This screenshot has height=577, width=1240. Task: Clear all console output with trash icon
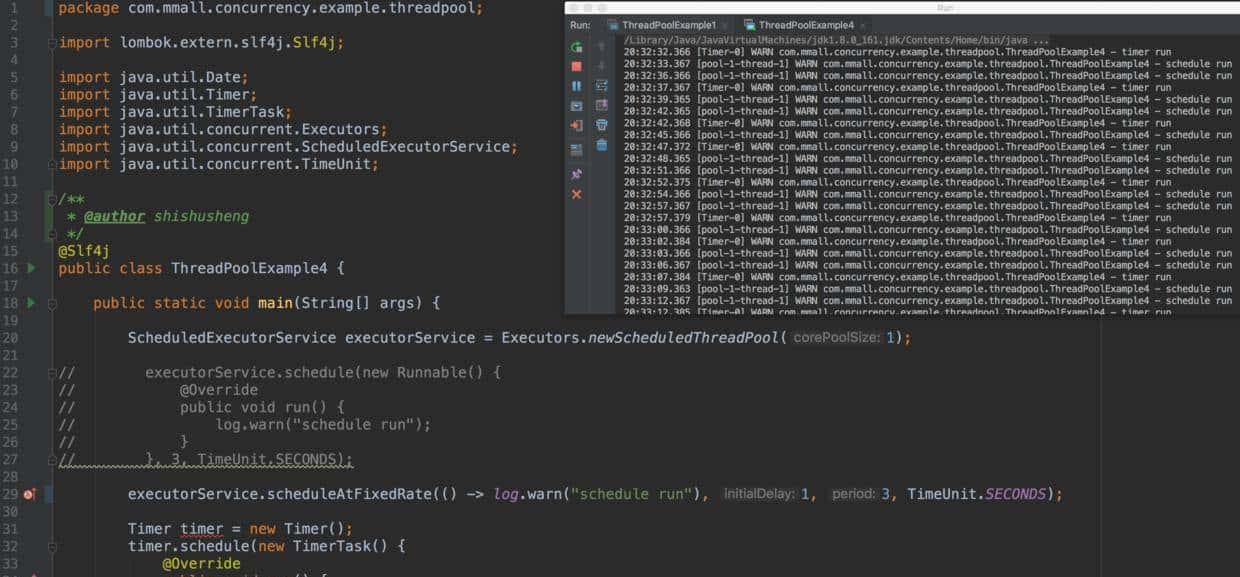pyautogui.click(x=601, y=145)
